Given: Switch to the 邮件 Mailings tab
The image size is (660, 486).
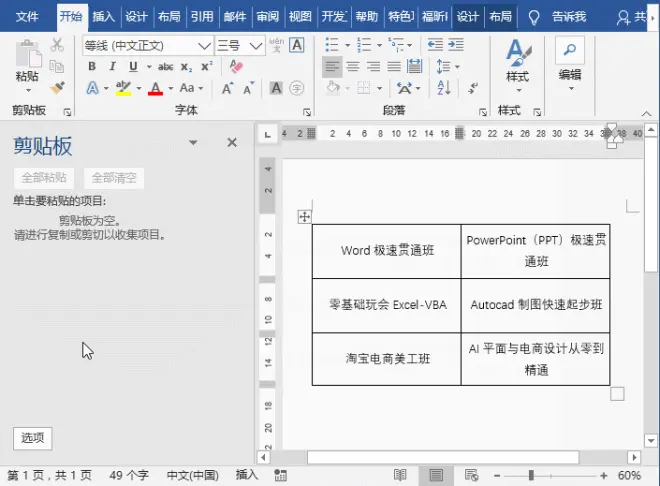Looking at the screenshot, I should pyautogui.click(x=235, y=17).
